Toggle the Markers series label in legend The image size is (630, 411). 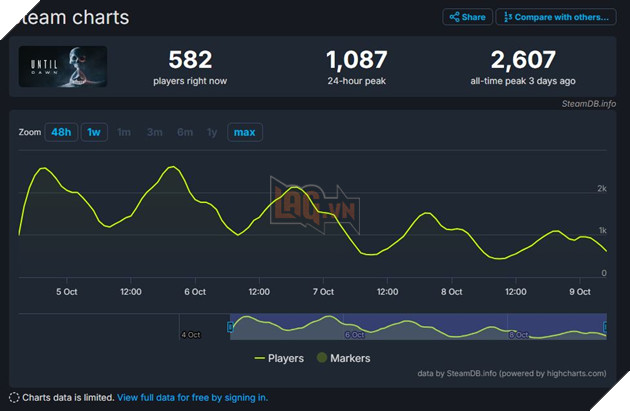[x=350, y=358]
